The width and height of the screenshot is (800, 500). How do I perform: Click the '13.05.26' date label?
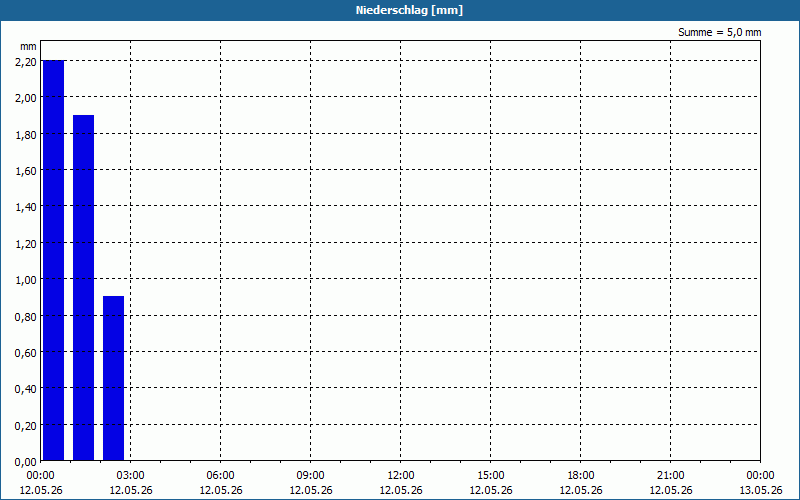pos(761,490)
